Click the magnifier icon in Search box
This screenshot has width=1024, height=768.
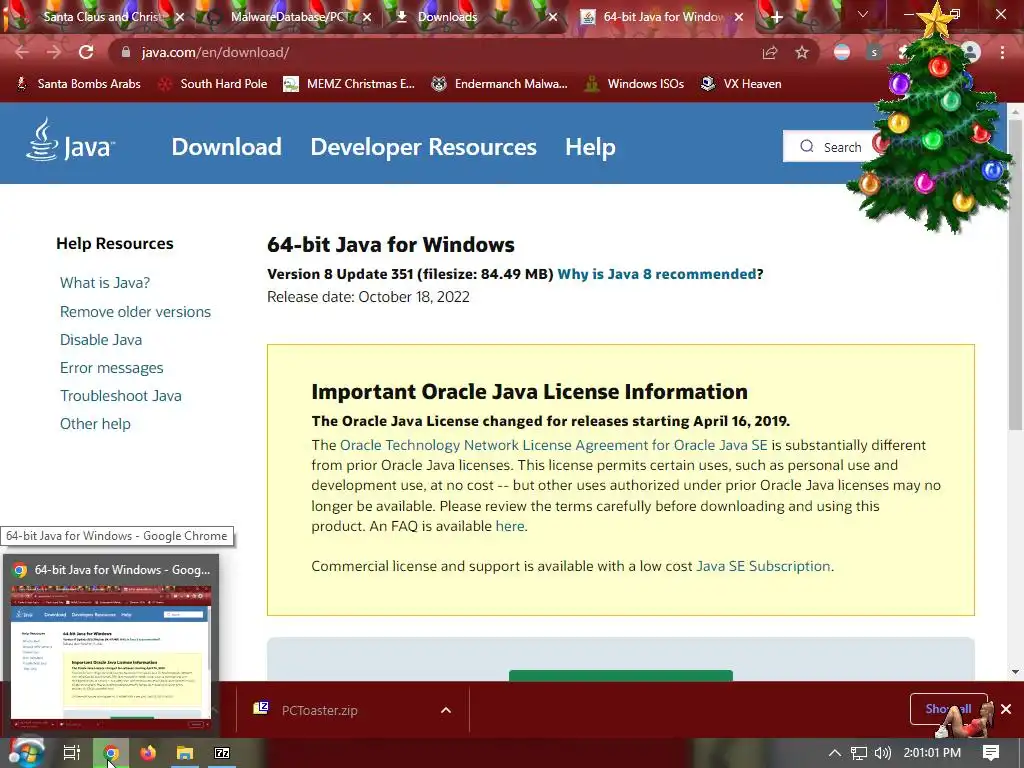807,146
